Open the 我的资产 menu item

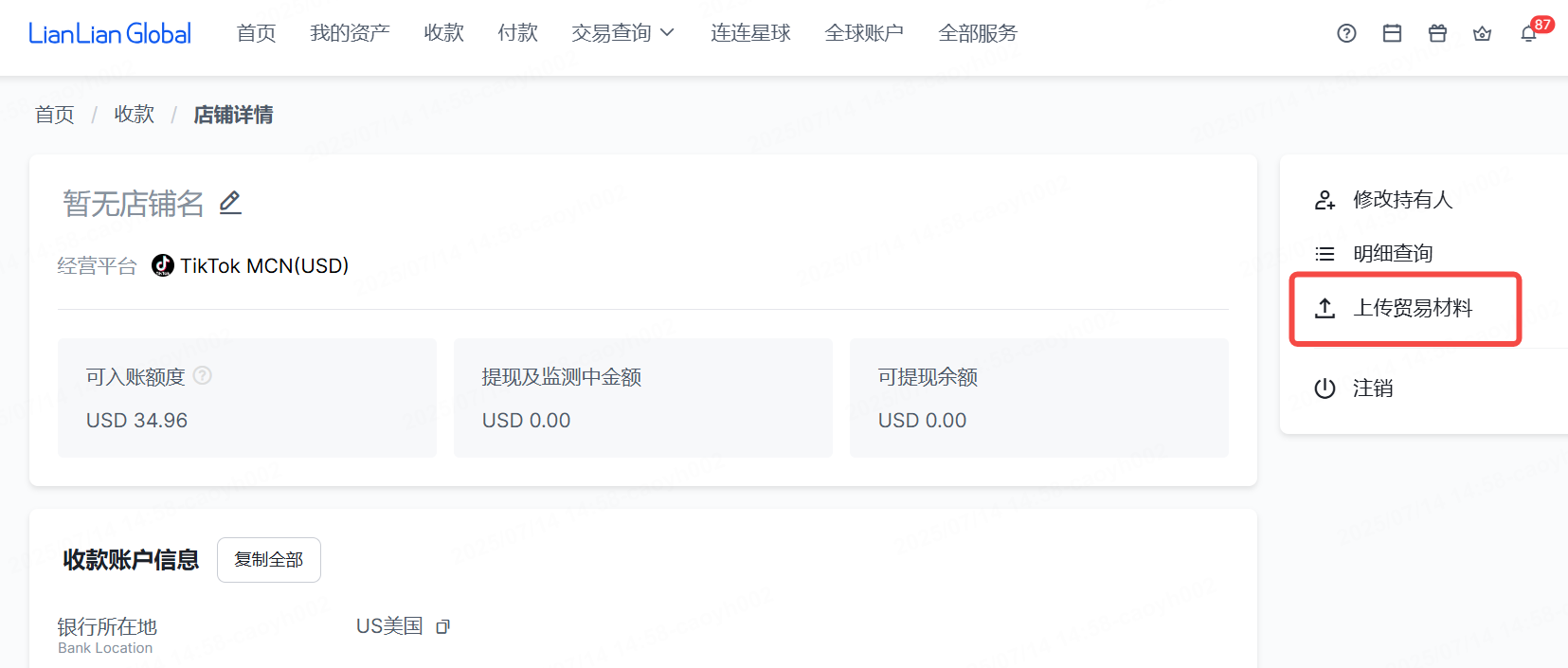(350, 33)
